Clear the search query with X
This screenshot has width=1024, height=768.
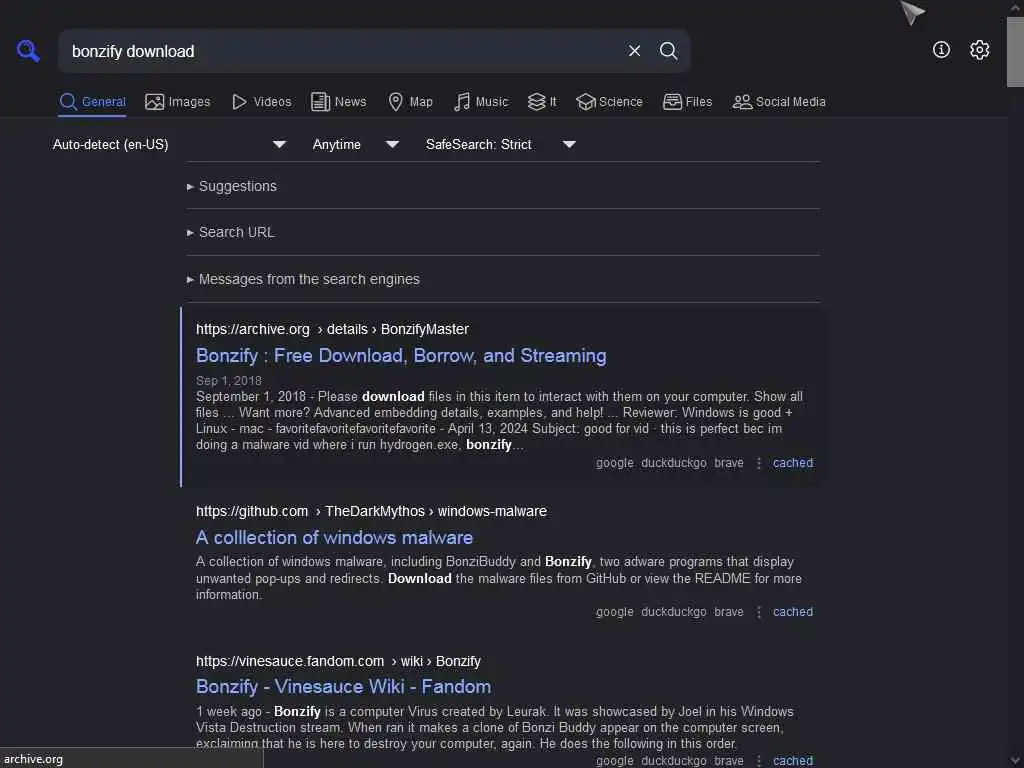click(634, 51)
